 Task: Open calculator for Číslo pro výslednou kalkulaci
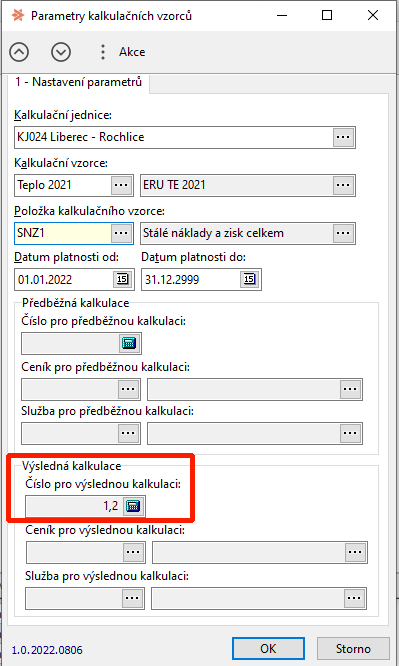pos(133,506)
